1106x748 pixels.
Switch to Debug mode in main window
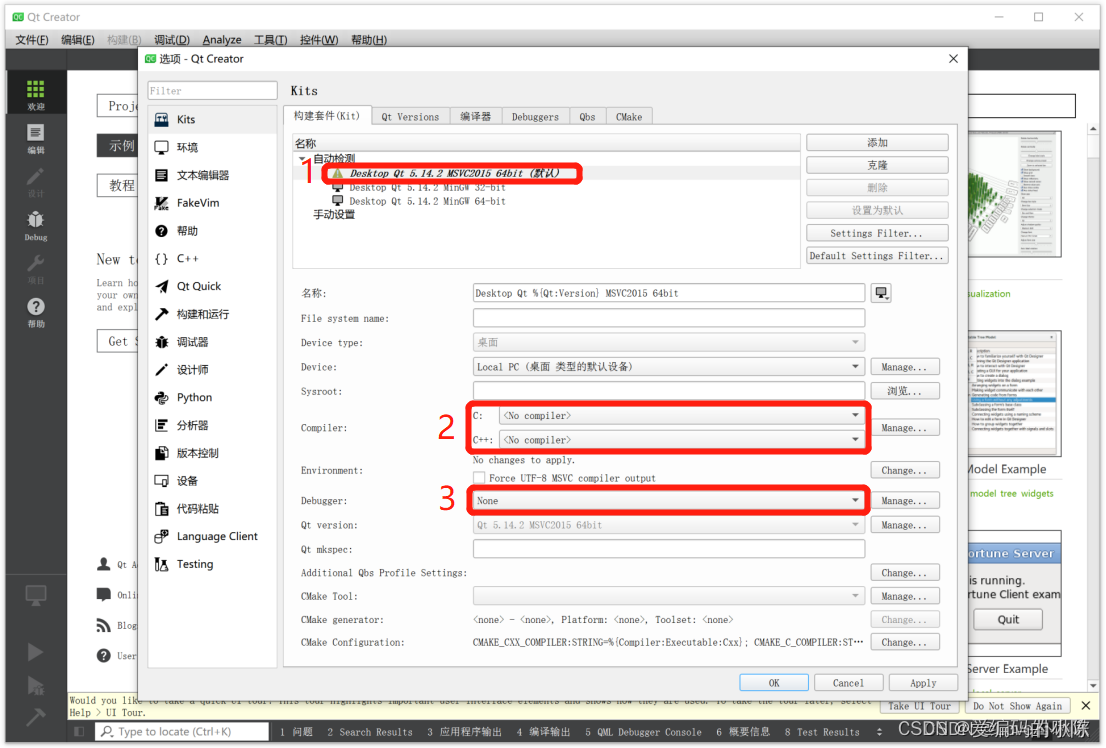(x=35, y=226)
